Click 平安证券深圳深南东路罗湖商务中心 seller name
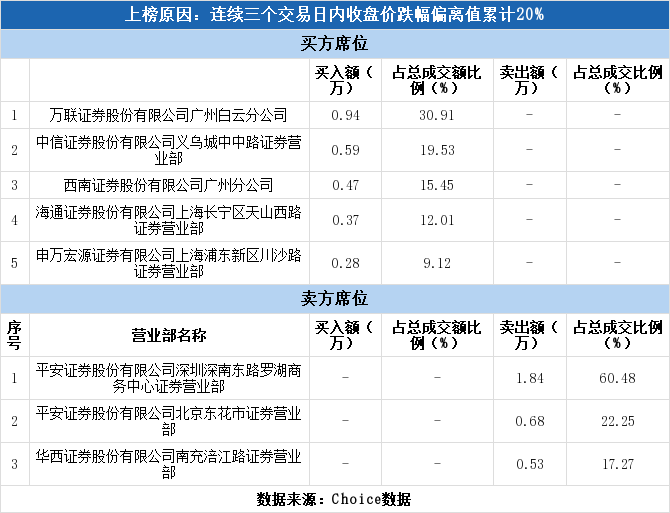 (x=168, y=378)
